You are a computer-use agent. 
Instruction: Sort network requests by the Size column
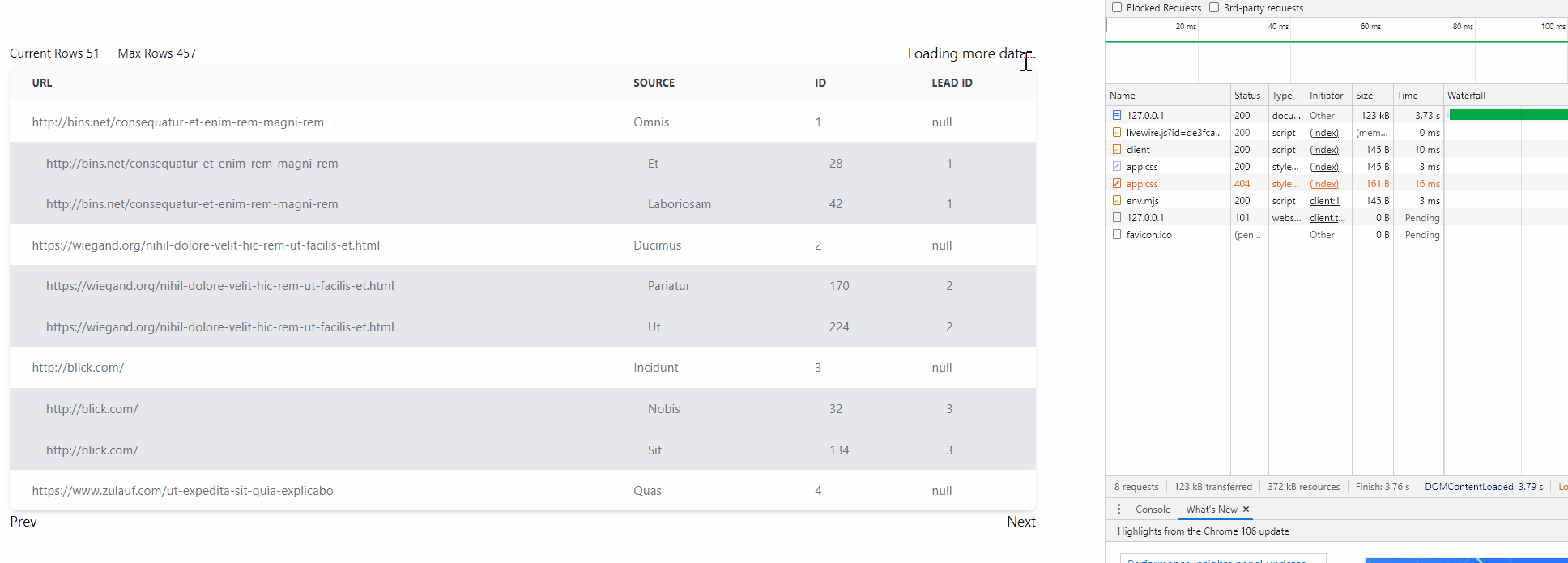[1365, 96]
